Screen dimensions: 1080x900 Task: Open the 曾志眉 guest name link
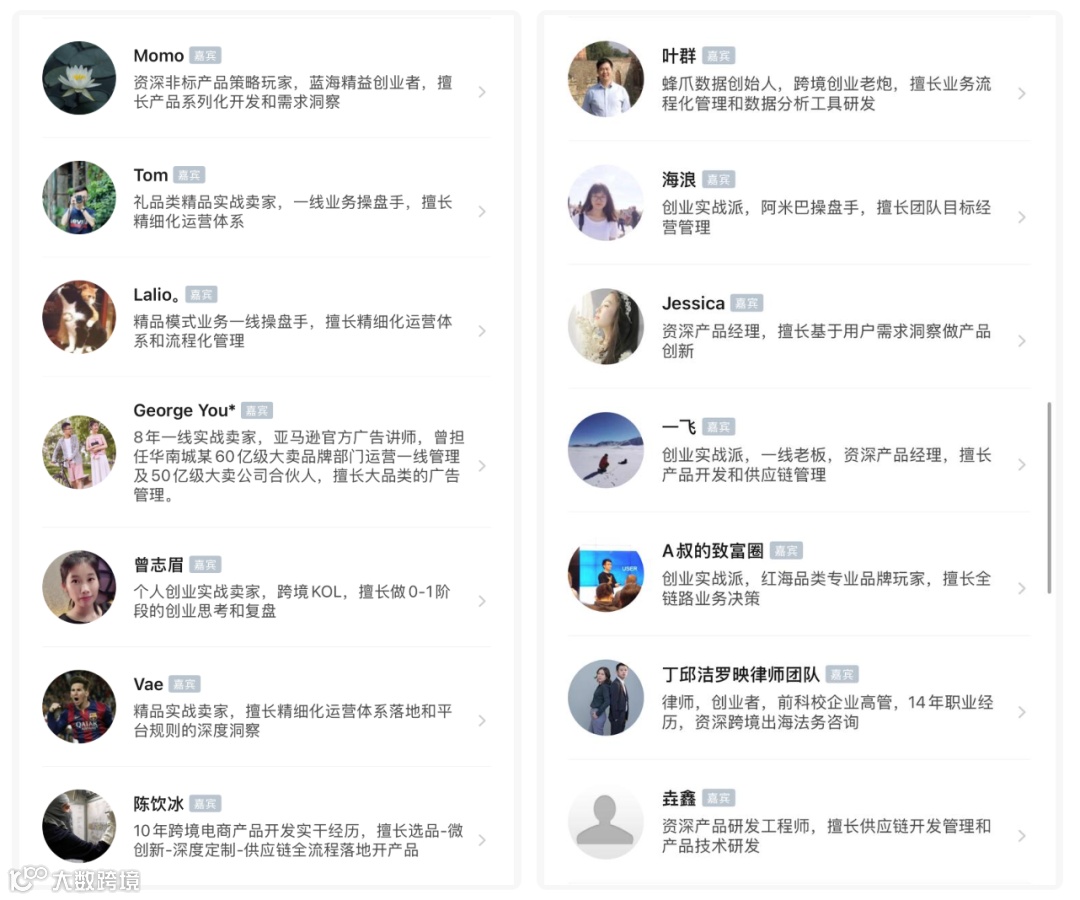[x=158, y=565]
